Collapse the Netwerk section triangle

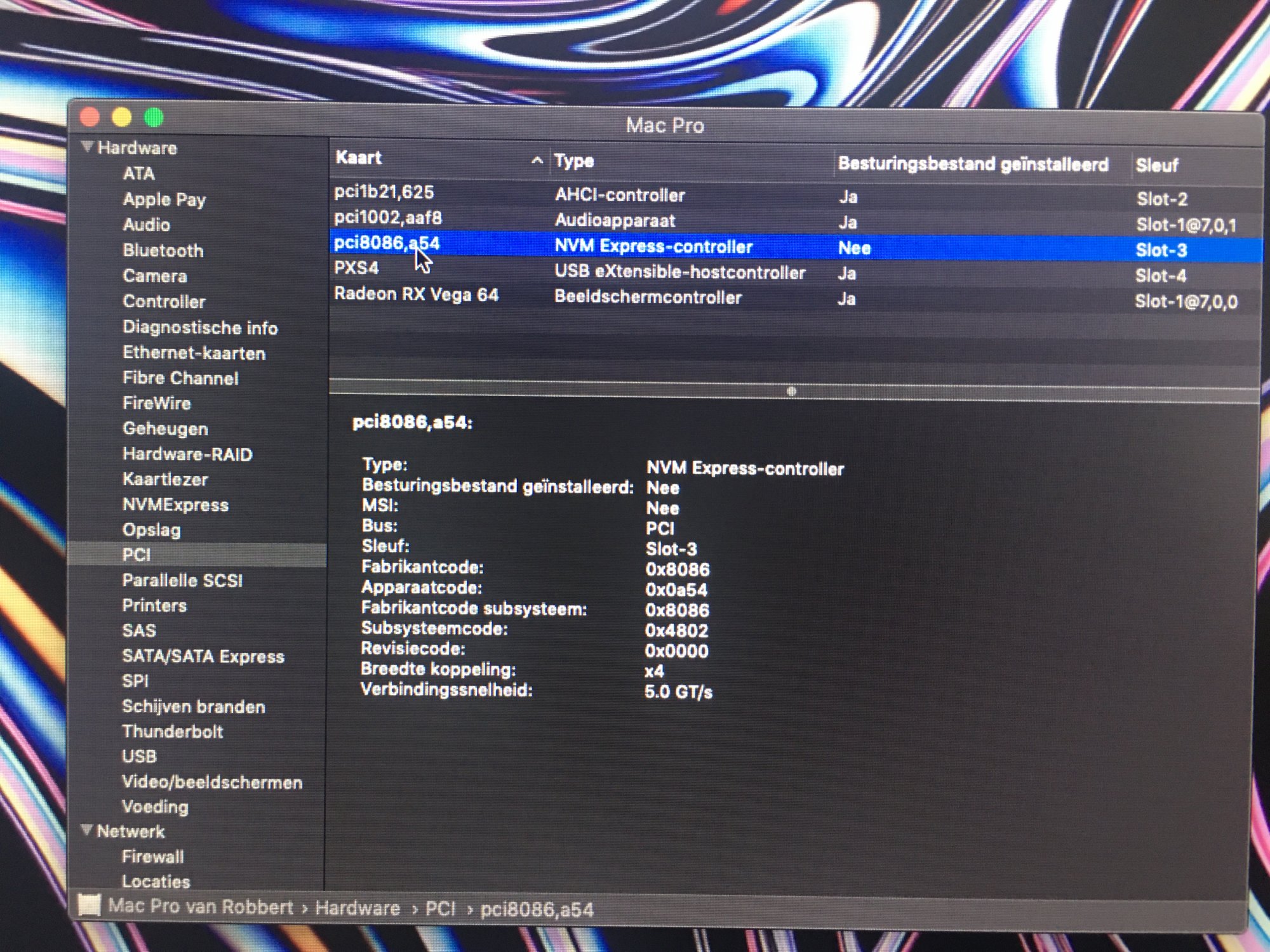tap(87, 830)
